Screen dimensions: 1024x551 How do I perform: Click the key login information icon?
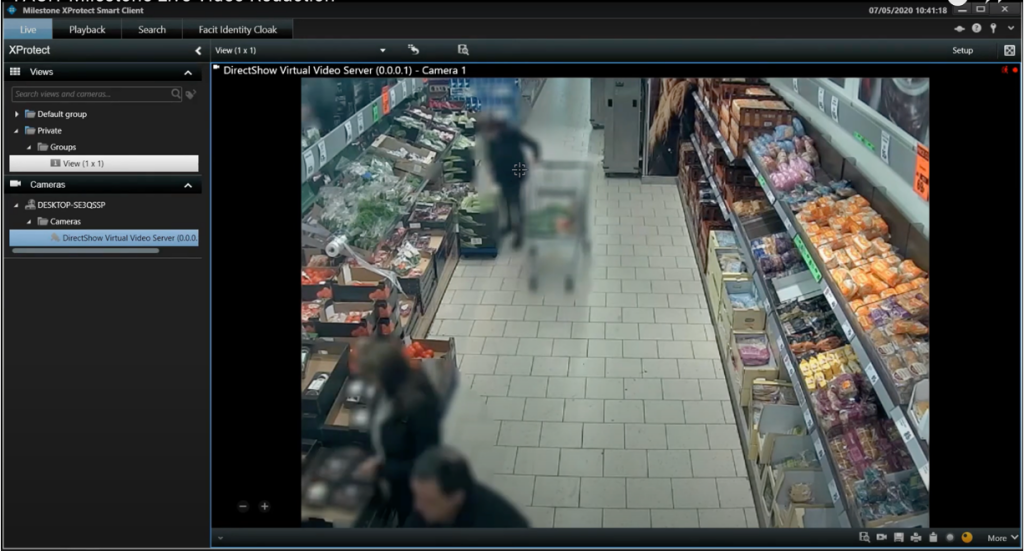[x=993, y=28]
